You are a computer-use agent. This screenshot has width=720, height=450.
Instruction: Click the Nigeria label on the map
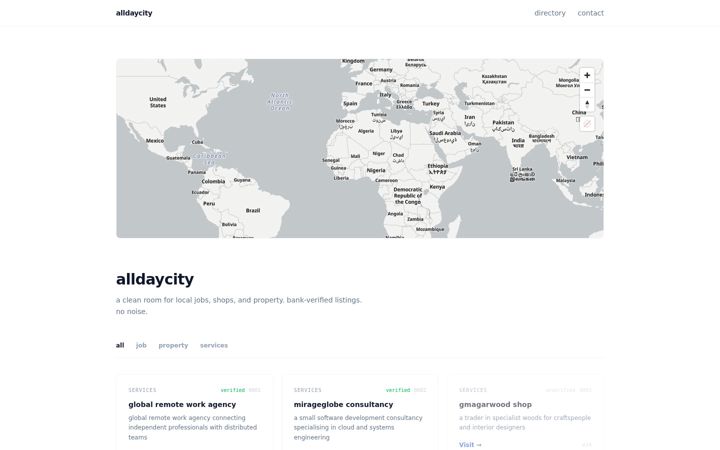[x=376, y=170]
